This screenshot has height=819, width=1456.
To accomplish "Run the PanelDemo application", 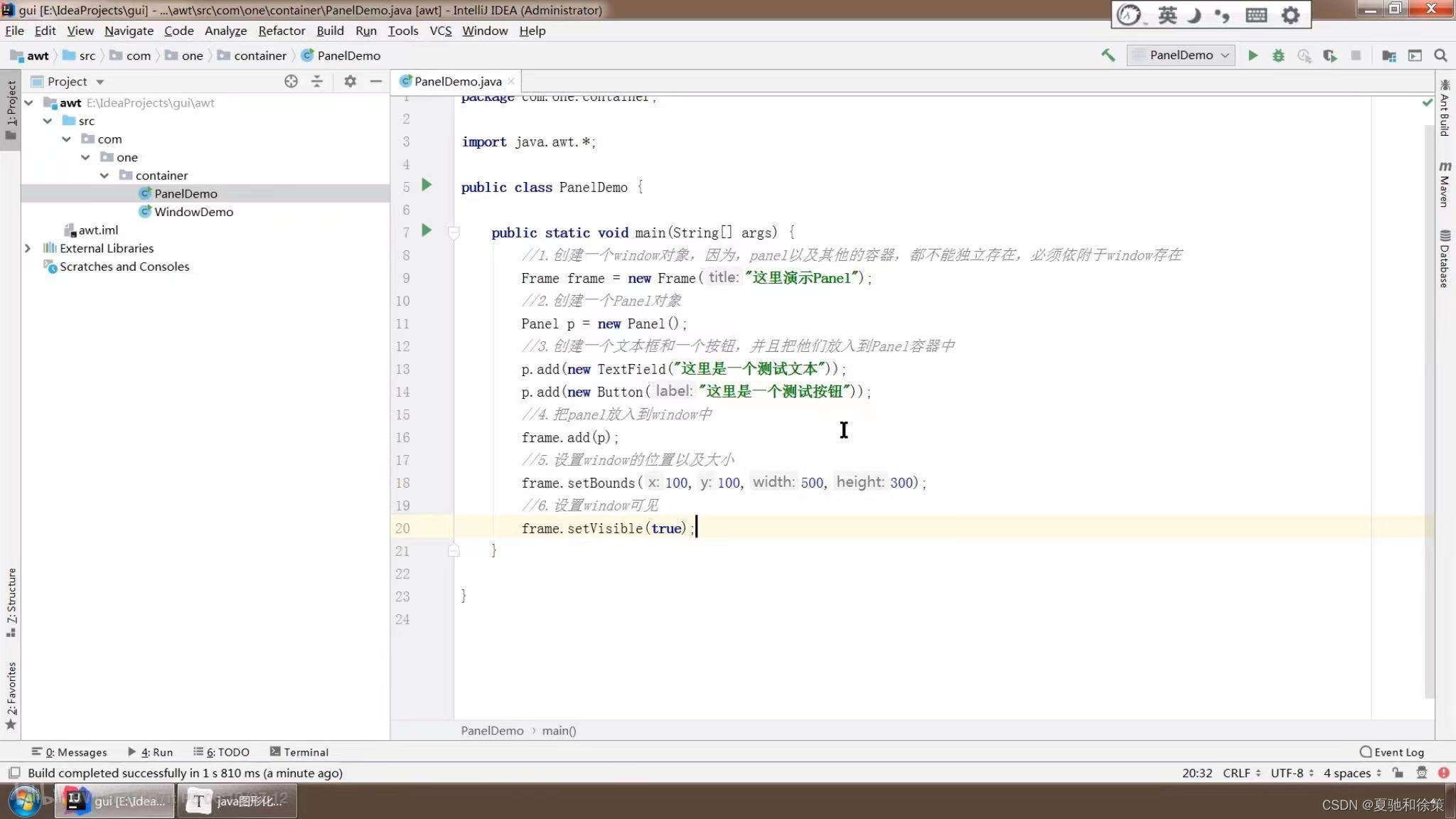I will pos(1253,55).
